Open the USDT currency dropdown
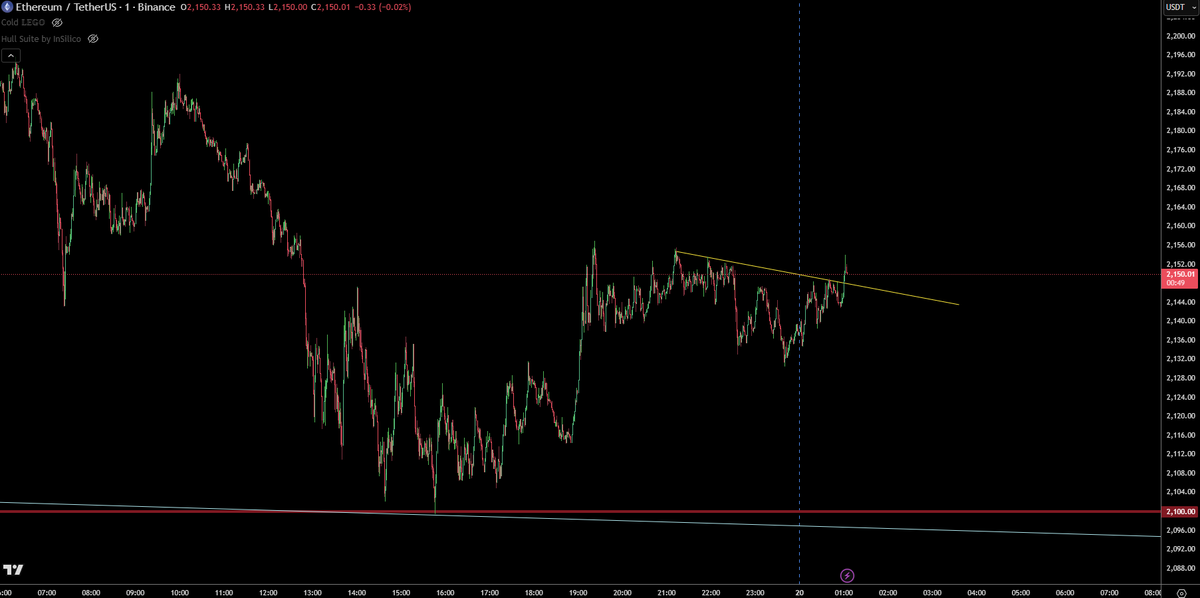This screenshot has width=1200, height=598. [x=1180, y=7]
